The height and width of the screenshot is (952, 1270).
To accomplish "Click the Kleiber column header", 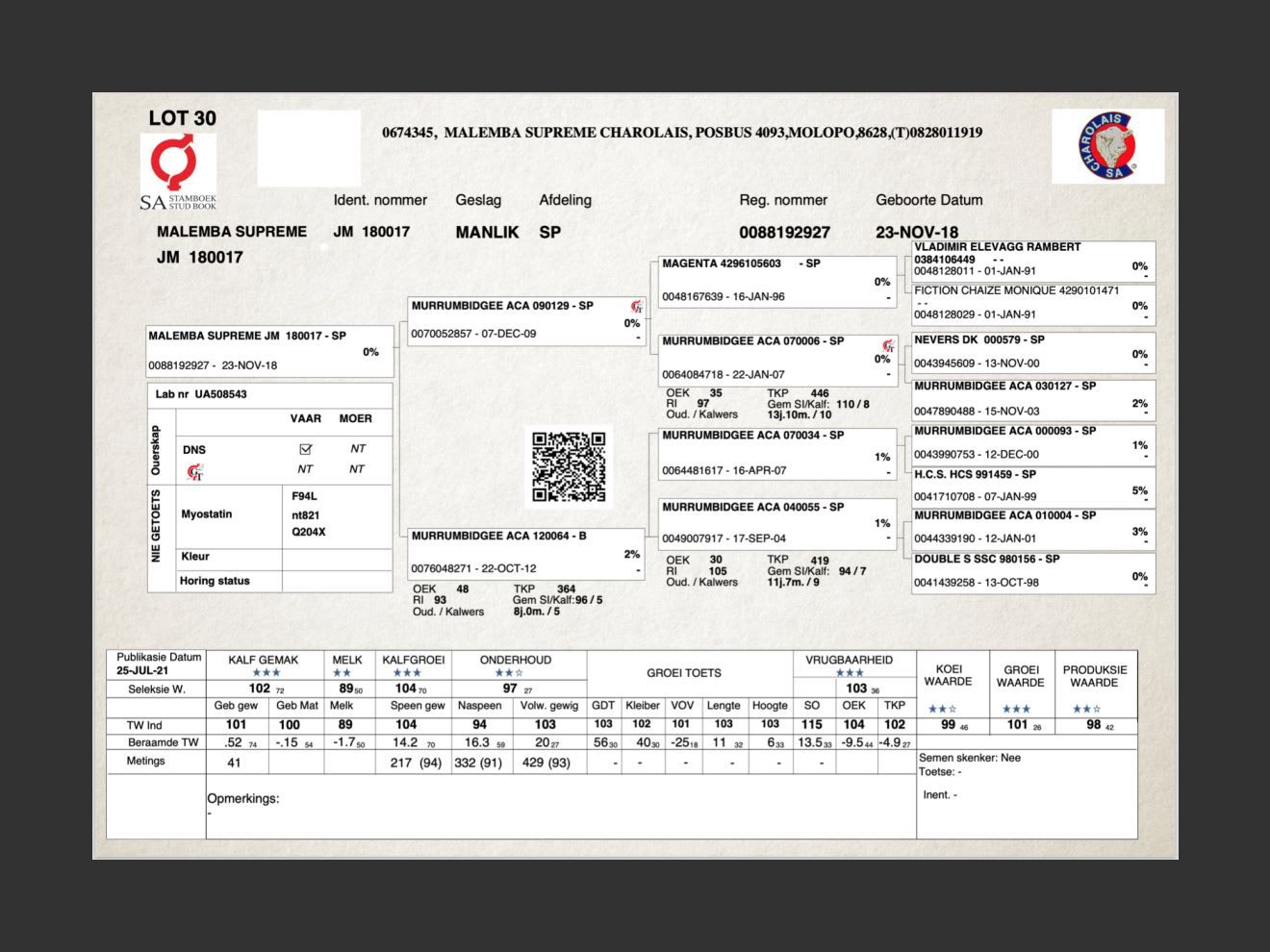I will click(x=643, y=706).
